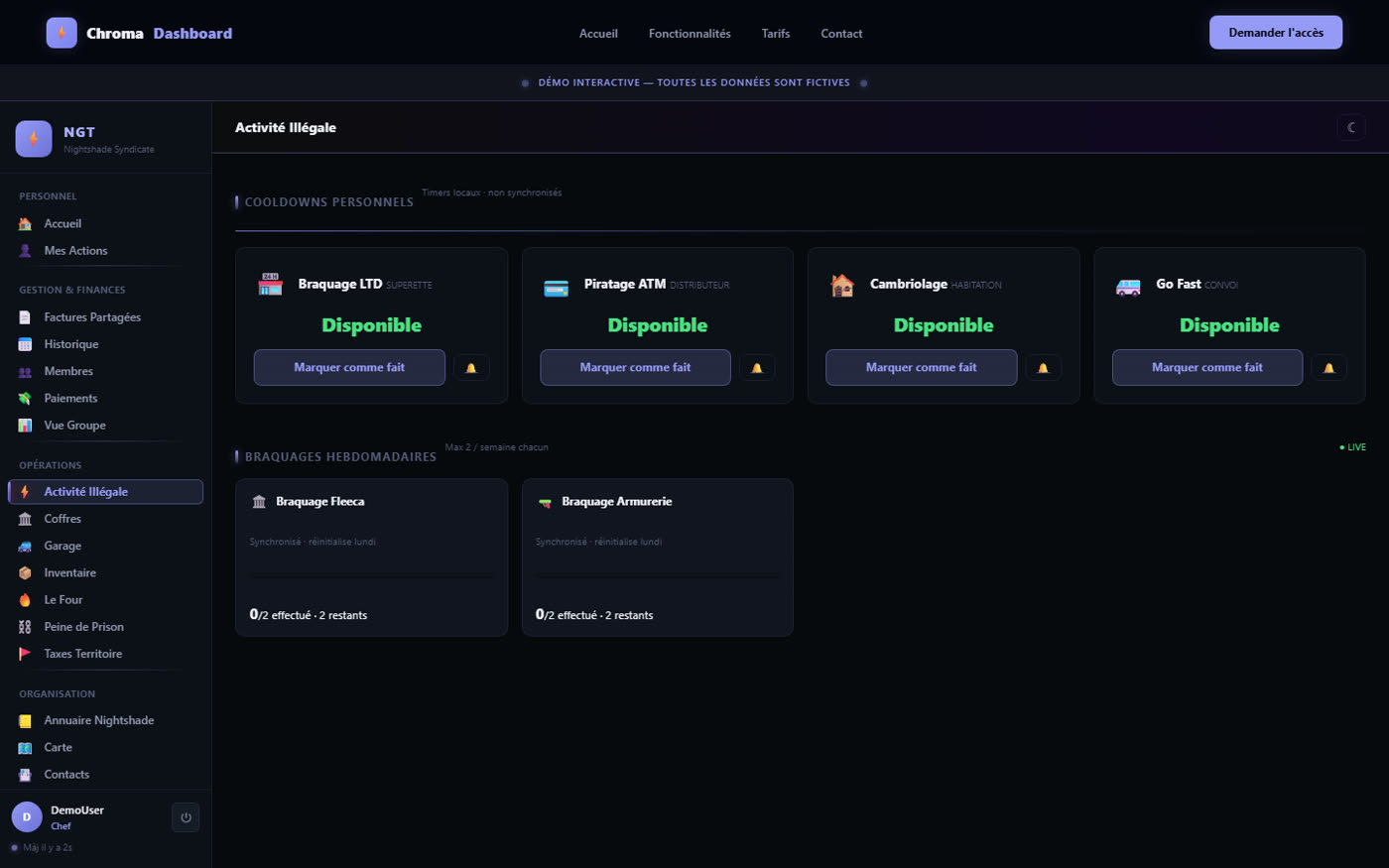
Task: Click 'Disponible' status under Braquage LTD
Action: [371, 325]
